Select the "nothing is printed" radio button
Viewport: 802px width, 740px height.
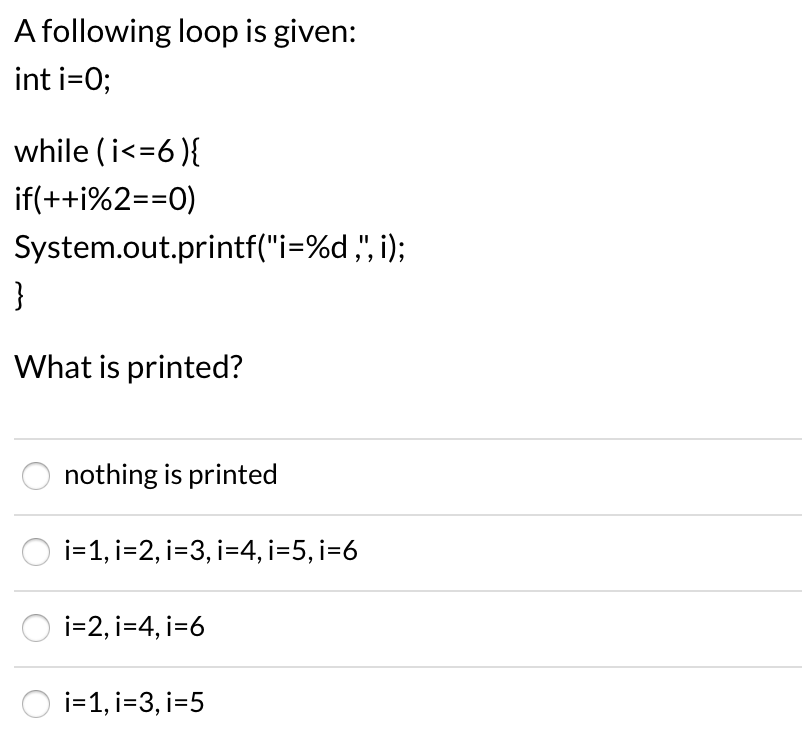click(36, 477)
